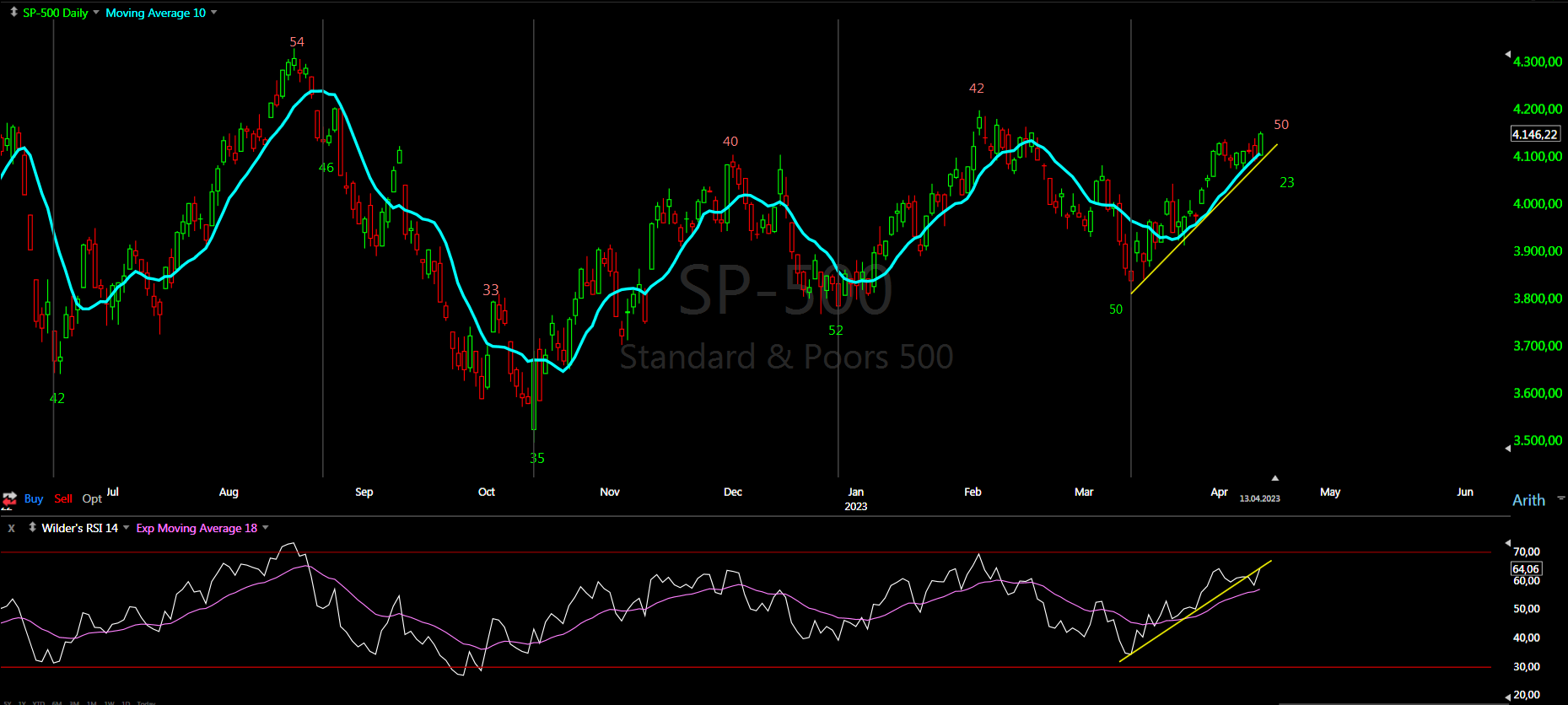The width and height of the screenshot is (1568, 705).
Task: Click the Nov month label on time axis
Action: (x=610, y=492)
